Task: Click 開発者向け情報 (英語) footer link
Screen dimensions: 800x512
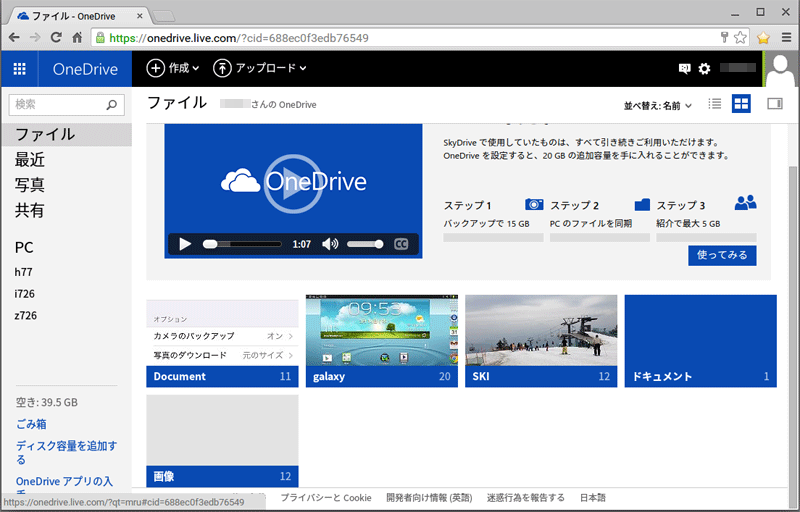Action: click(x=429, y=498)
